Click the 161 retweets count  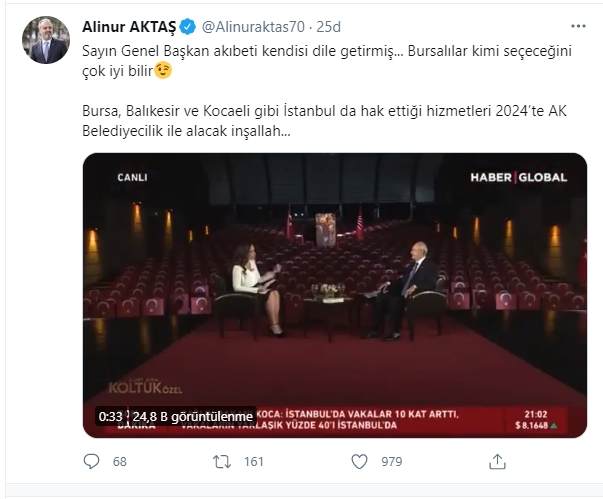pos(254,461)
